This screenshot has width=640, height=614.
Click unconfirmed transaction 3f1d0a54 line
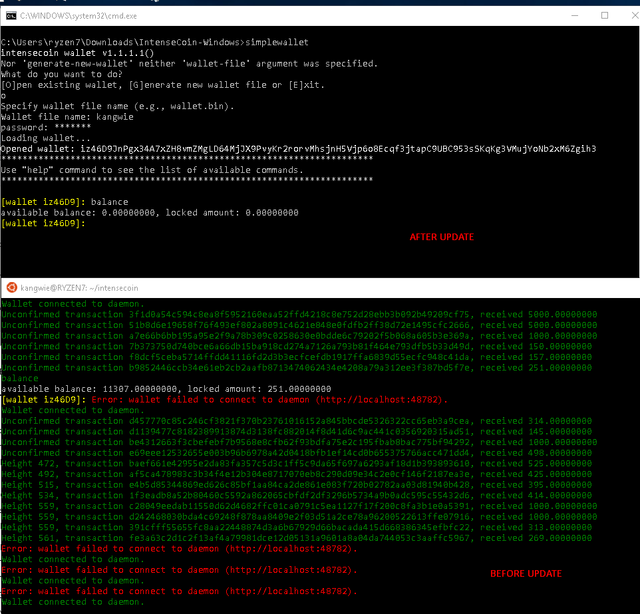click(x=299, y=314)
